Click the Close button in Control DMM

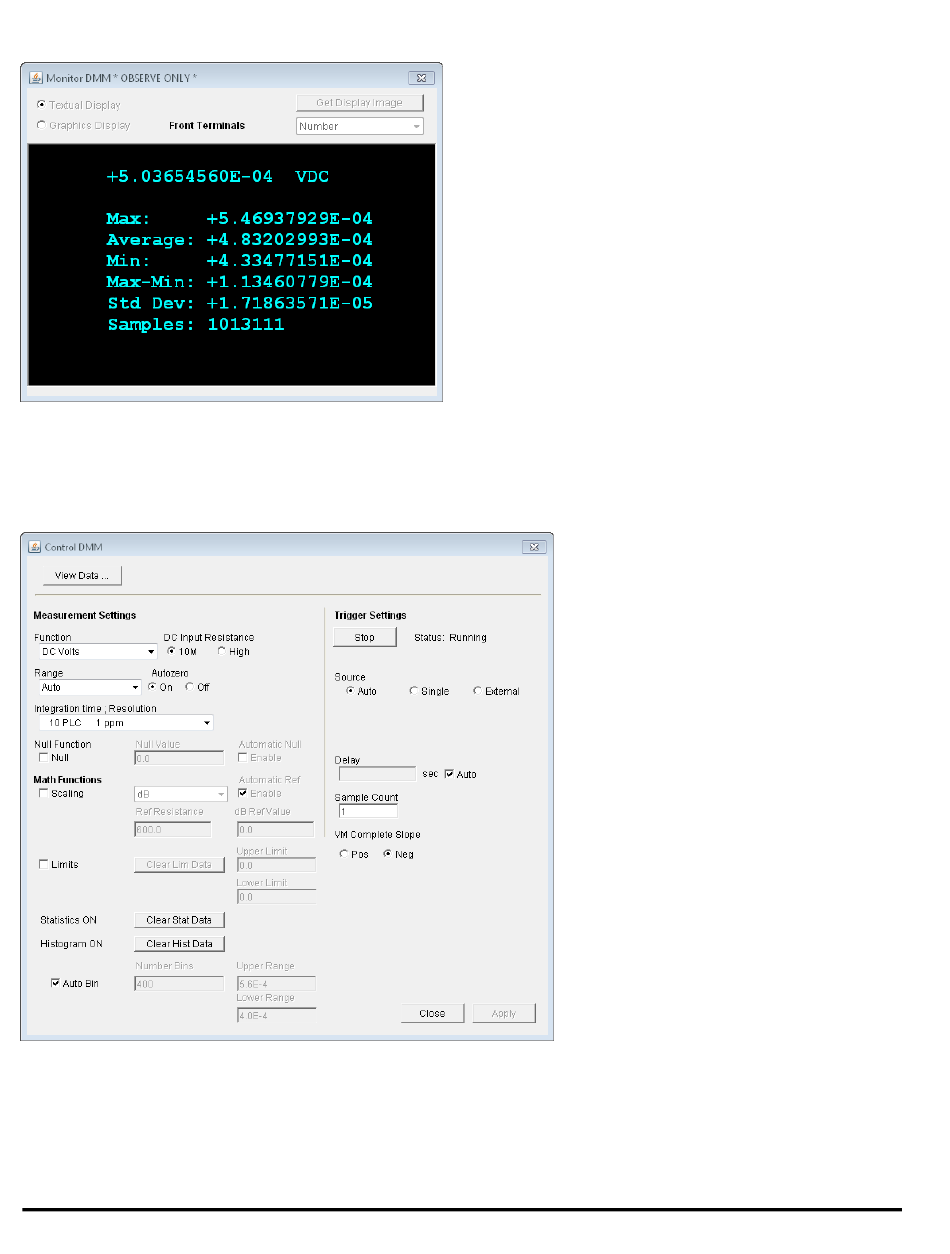pos(432,1013)
